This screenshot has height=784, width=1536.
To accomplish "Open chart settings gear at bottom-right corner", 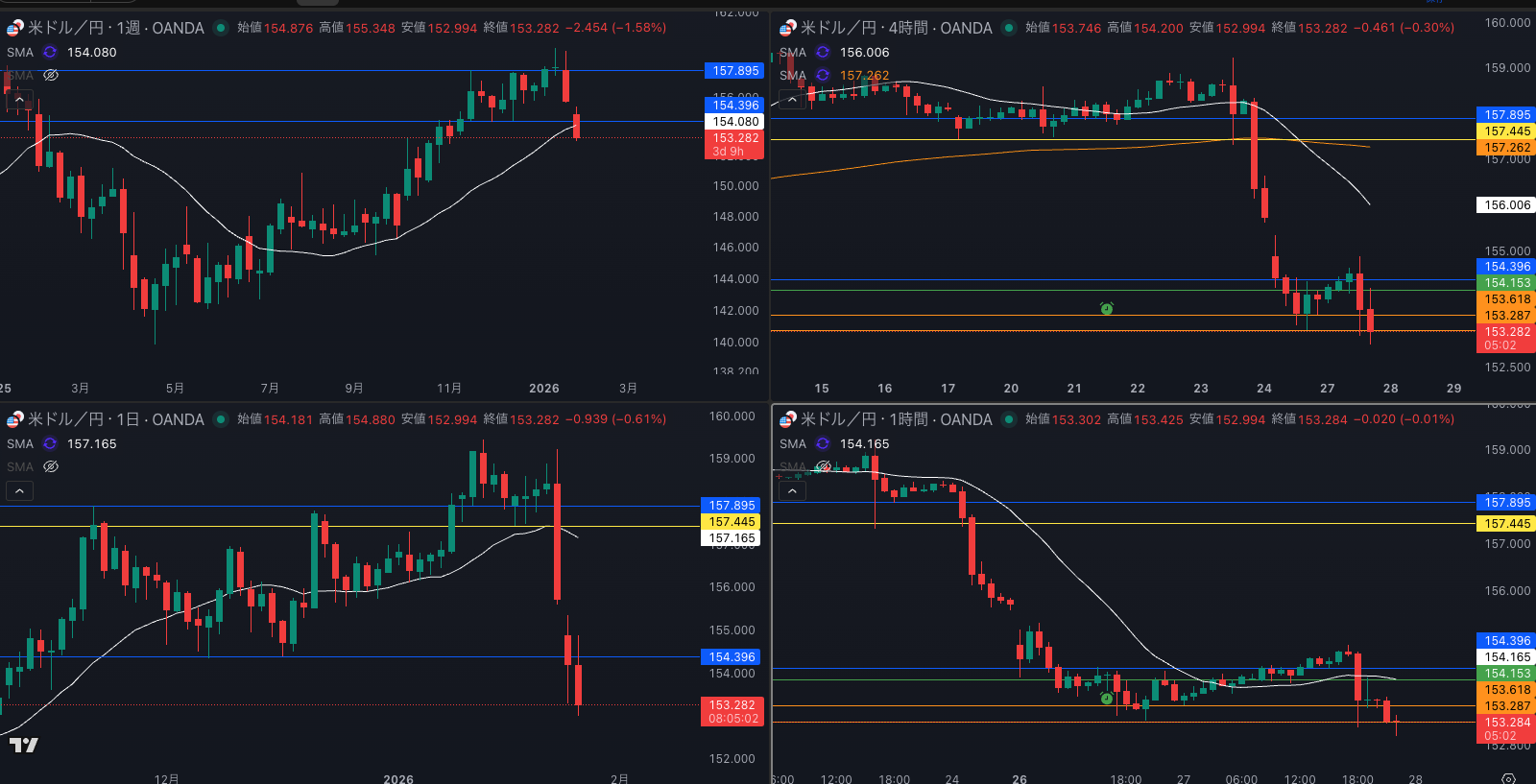I will [1508, 777].
